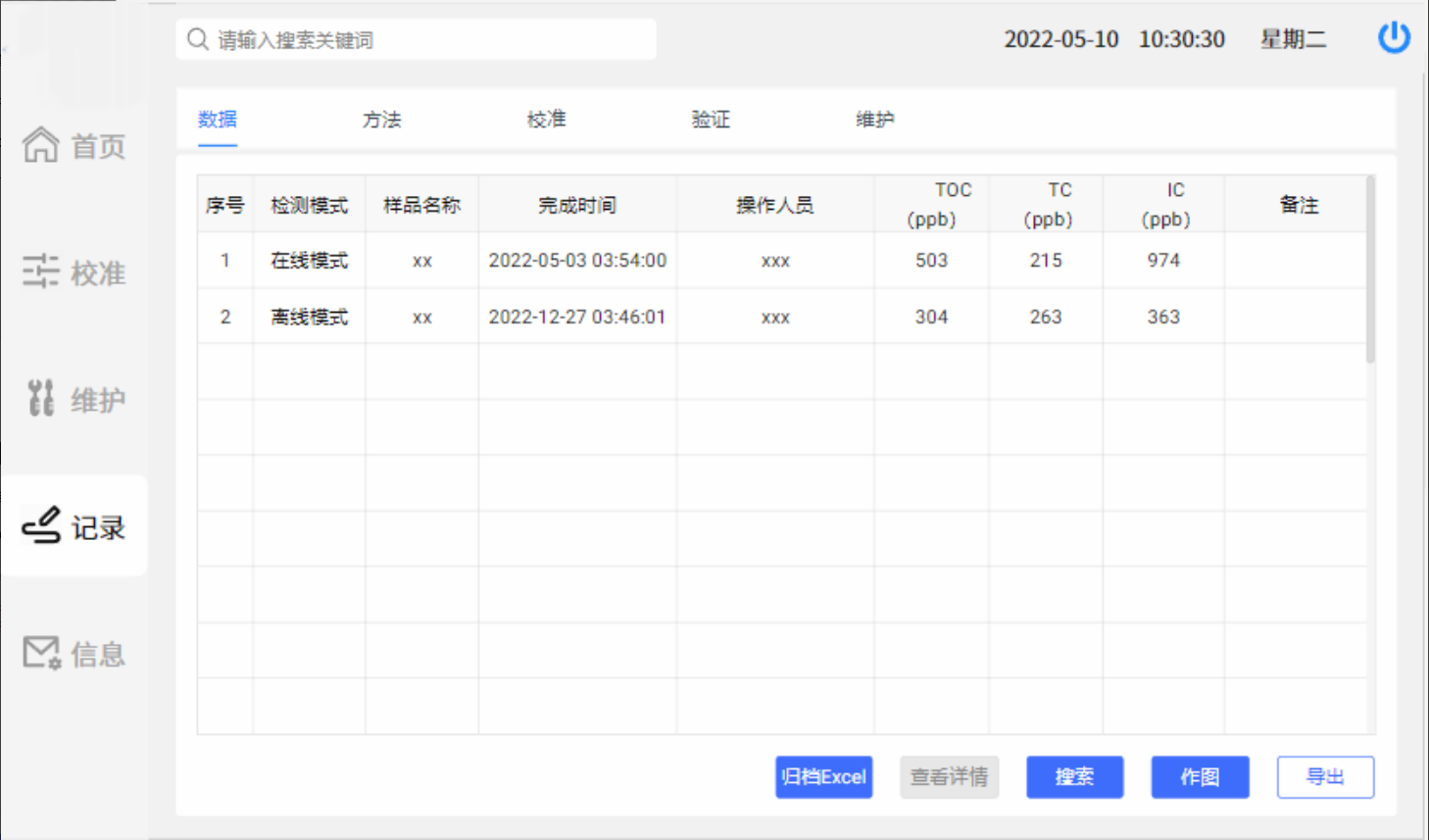Open the top 校准 tab

point(546,120)
